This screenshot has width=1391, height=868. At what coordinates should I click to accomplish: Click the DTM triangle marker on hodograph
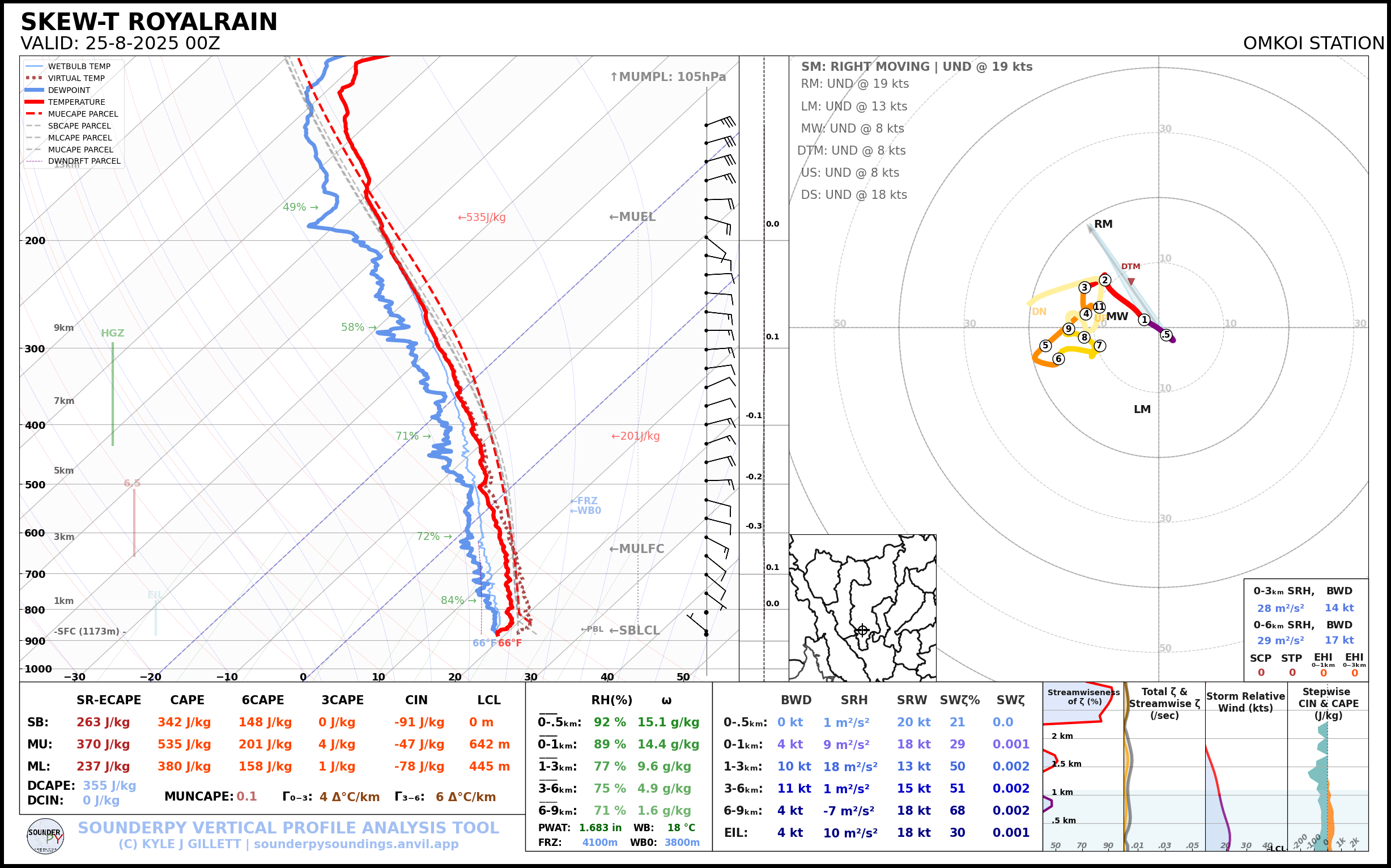click(1130, 281)
